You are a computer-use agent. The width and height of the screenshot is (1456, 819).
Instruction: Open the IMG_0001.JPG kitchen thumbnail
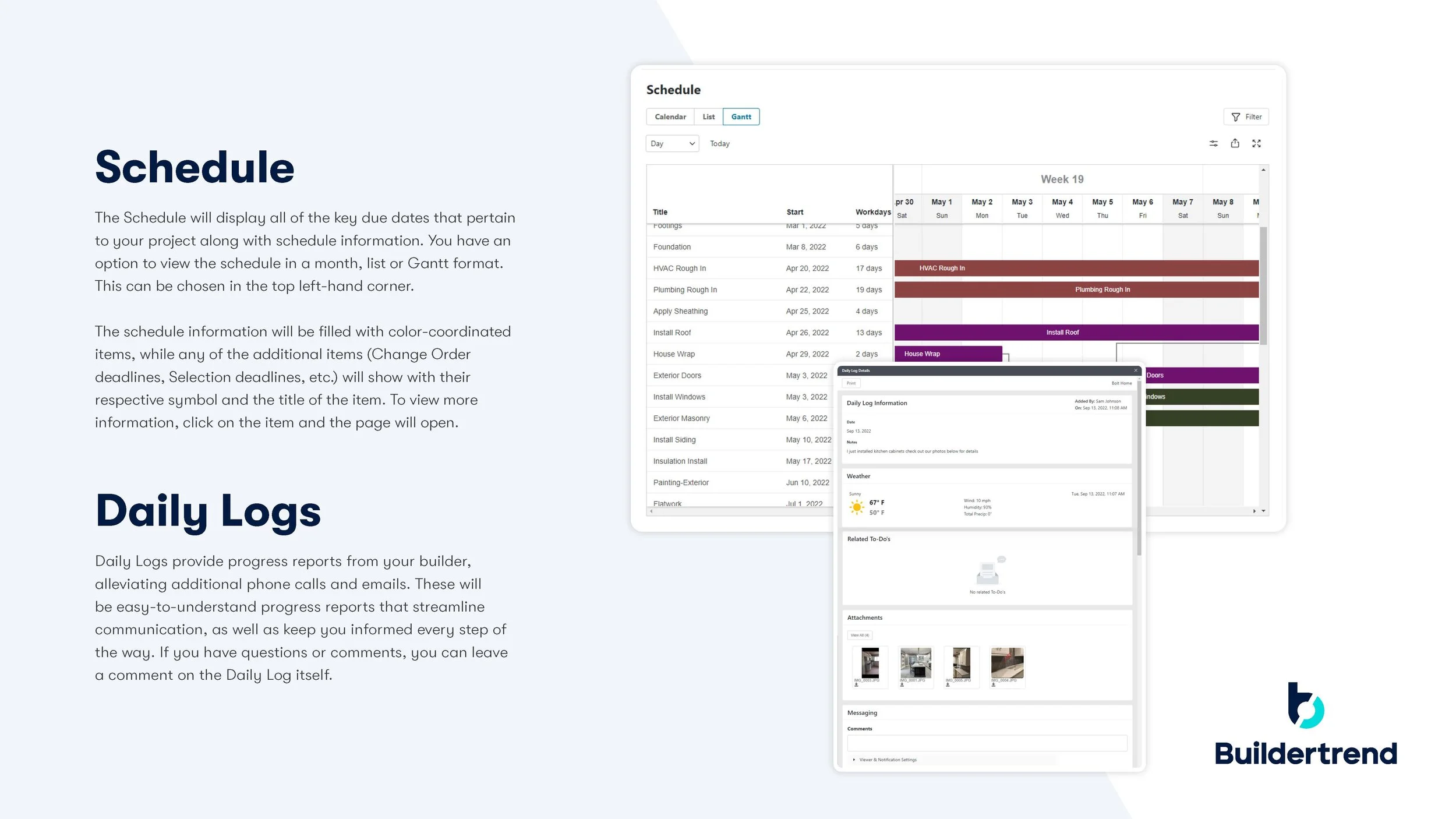click(915, 663)
